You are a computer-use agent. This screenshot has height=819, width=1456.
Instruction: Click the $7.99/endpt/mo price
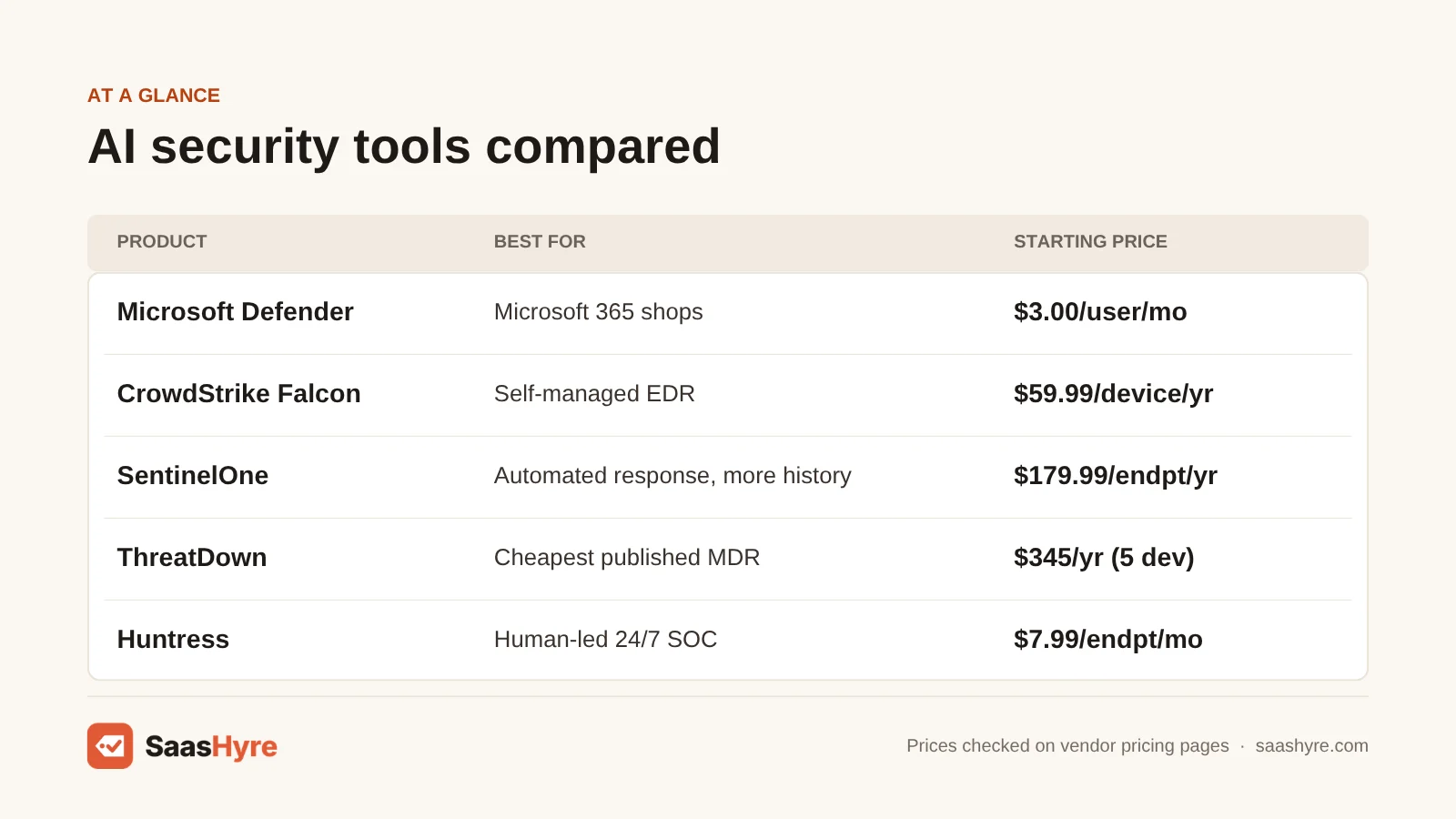point(1108,639)
